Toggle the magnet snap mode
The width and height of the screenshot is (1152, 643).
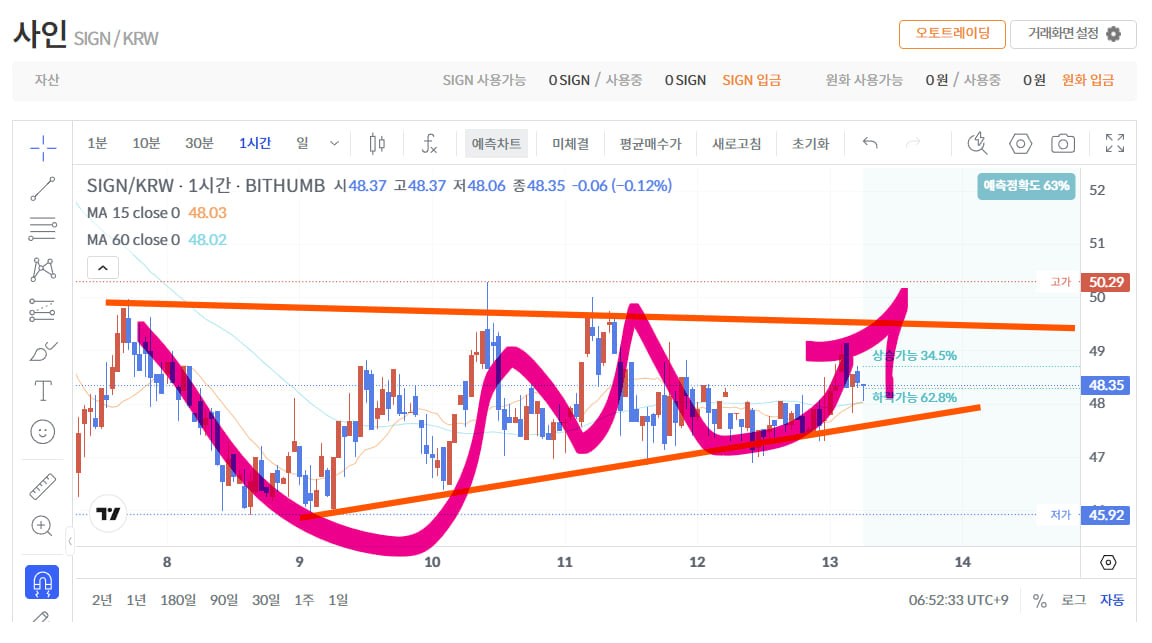tap(42, 582)
